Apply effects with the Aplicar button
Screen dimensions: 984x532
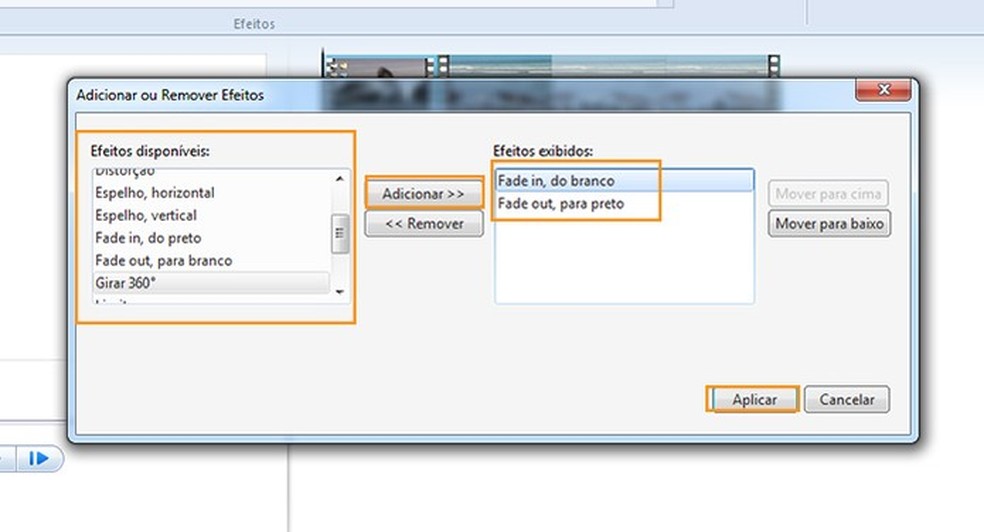(754, 399)
